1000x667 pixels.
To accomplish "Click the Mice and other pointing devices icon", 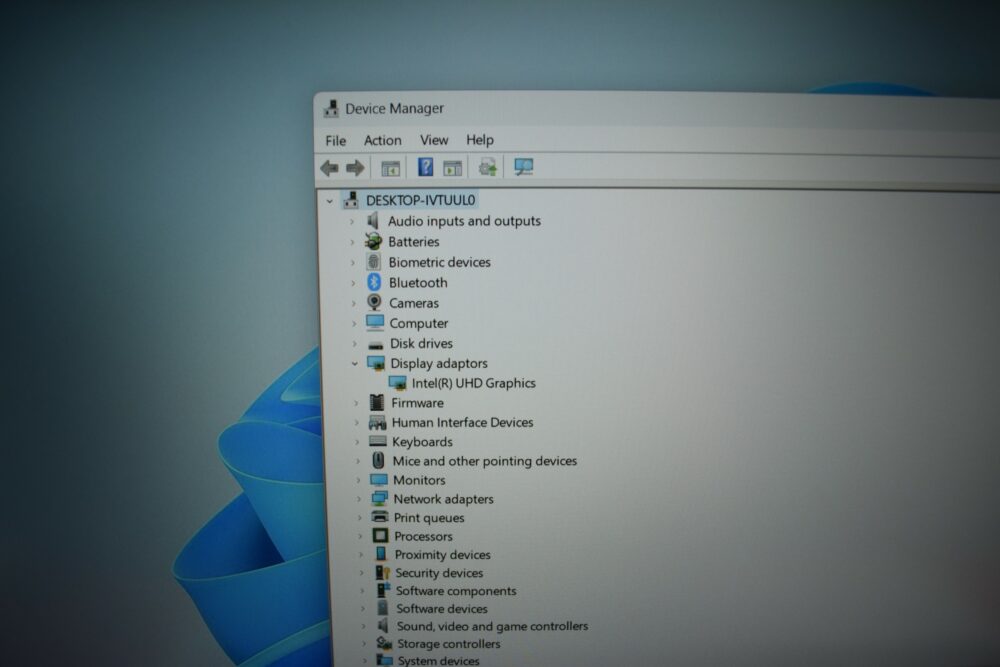I will (378, 460).
